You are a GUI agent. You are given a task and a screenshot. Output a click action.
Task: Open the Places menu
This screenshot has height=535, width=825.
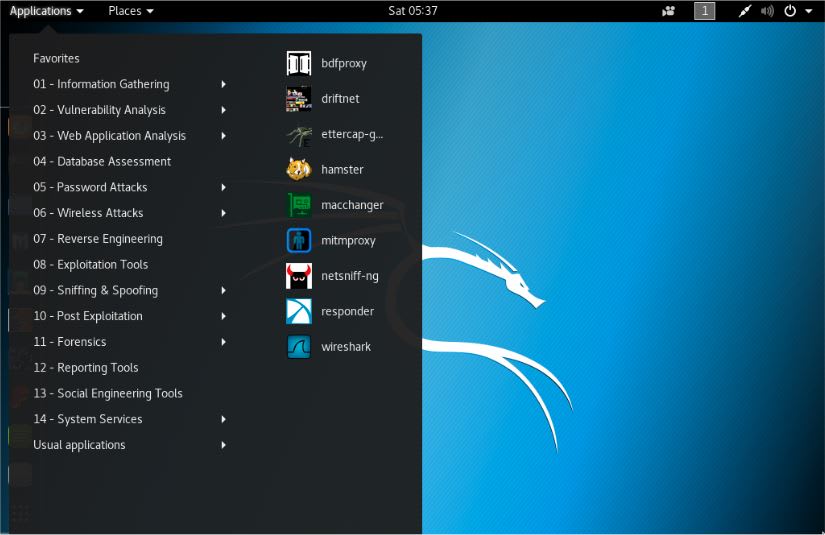click(130, 11)
